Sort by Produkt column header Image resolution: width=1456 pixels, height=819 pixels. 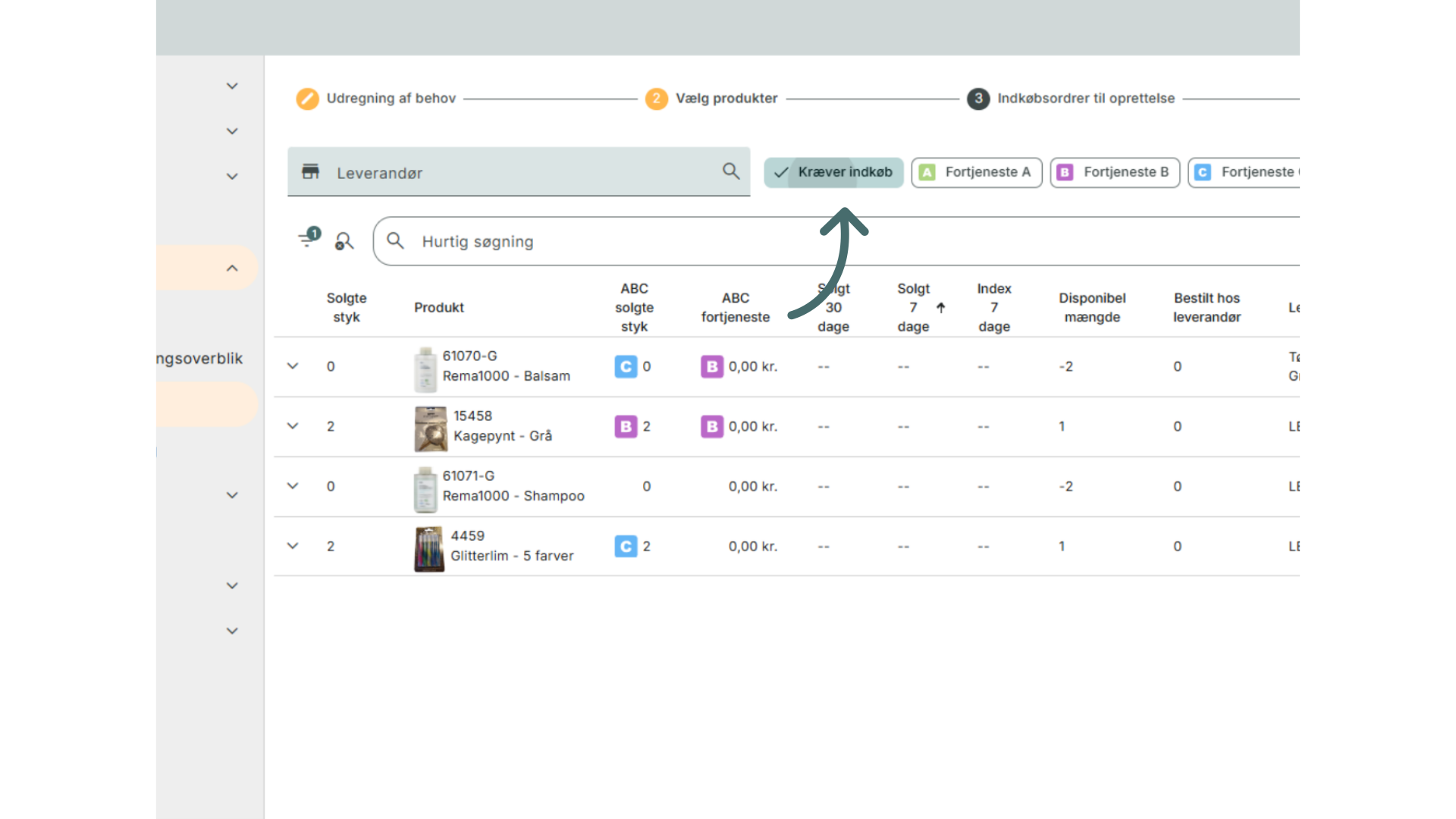[439, 308]
